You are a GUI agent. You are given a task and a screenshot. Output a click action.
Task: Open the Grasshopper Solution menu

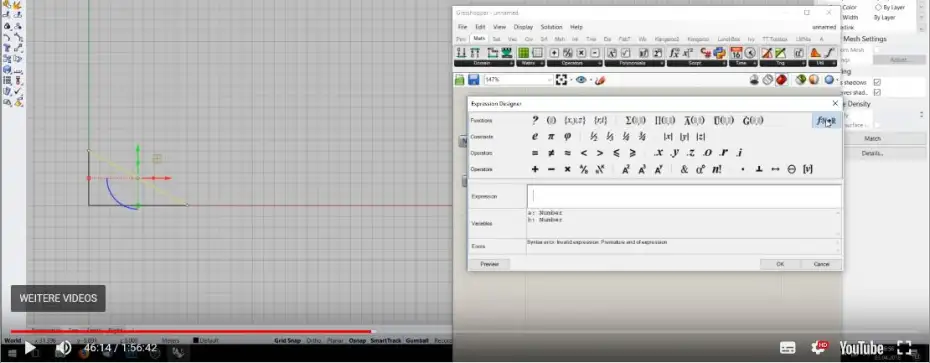coord(551,27)
